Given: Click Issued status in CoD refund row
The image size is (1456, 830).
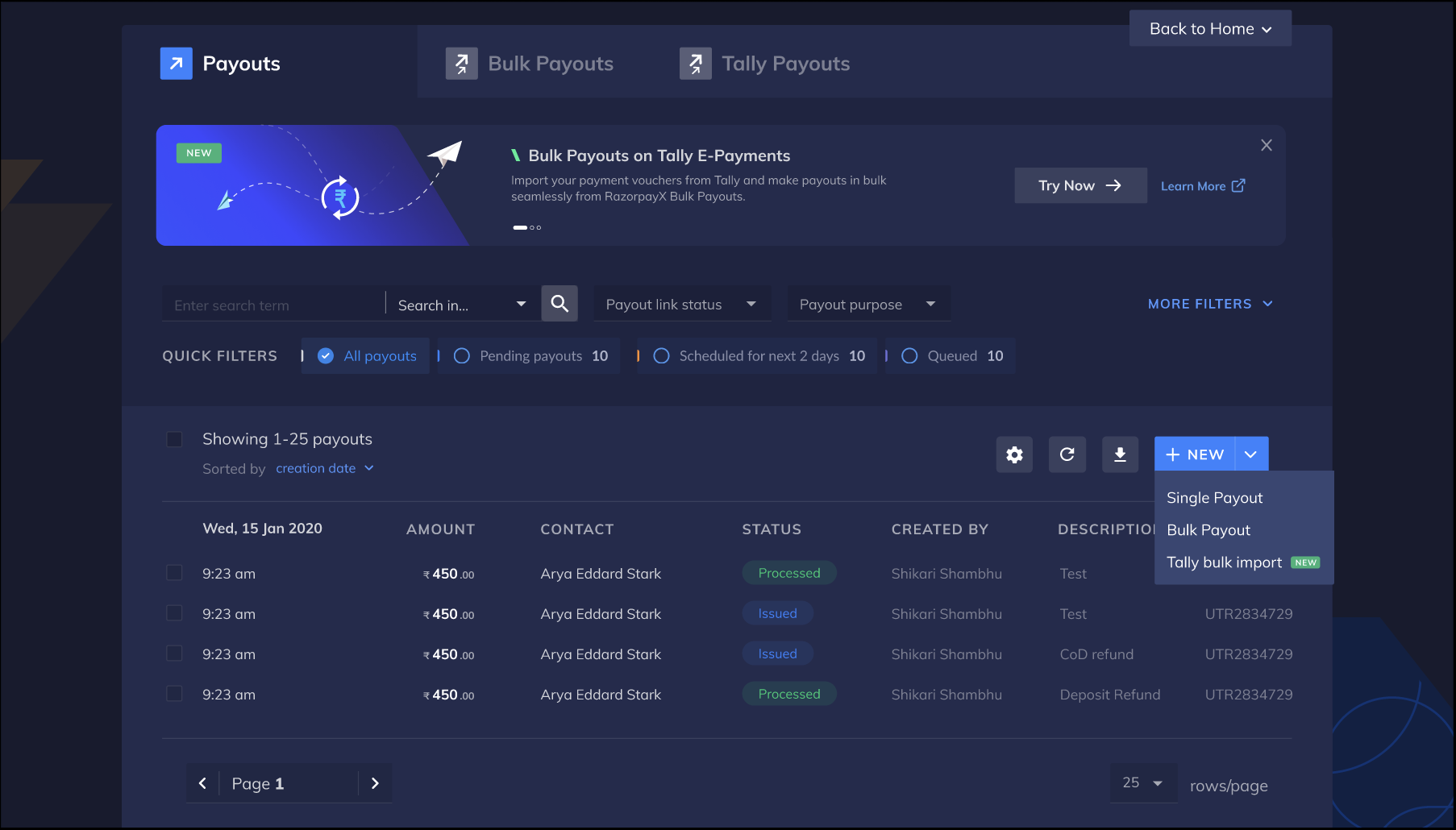Looking at the screenshot, I should coord(777,654).
